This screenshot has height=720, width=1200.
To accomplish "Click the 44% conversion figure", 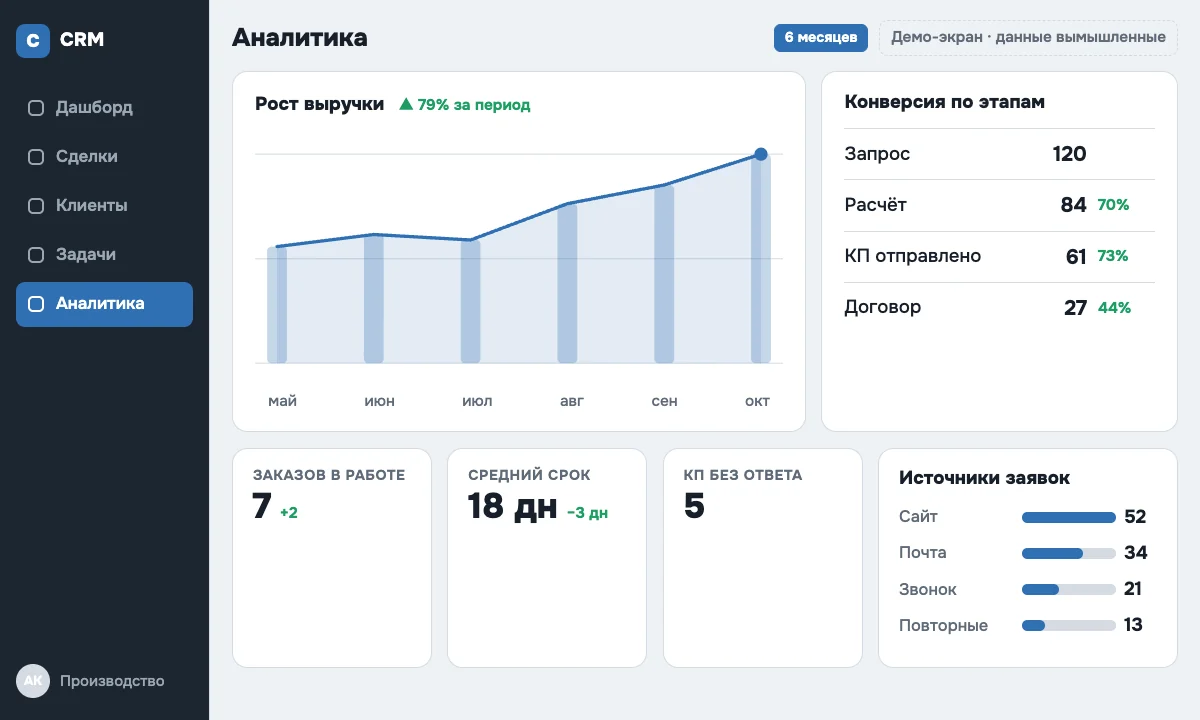I will 1114,308.
